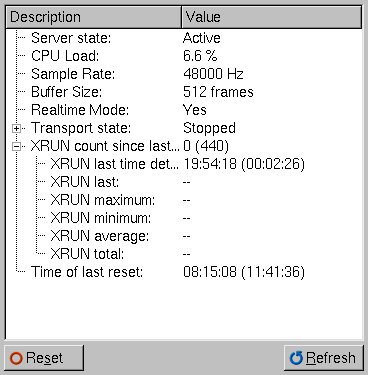Expand the Transport state tree node
The image size is (368, 375).
(16, 128)
